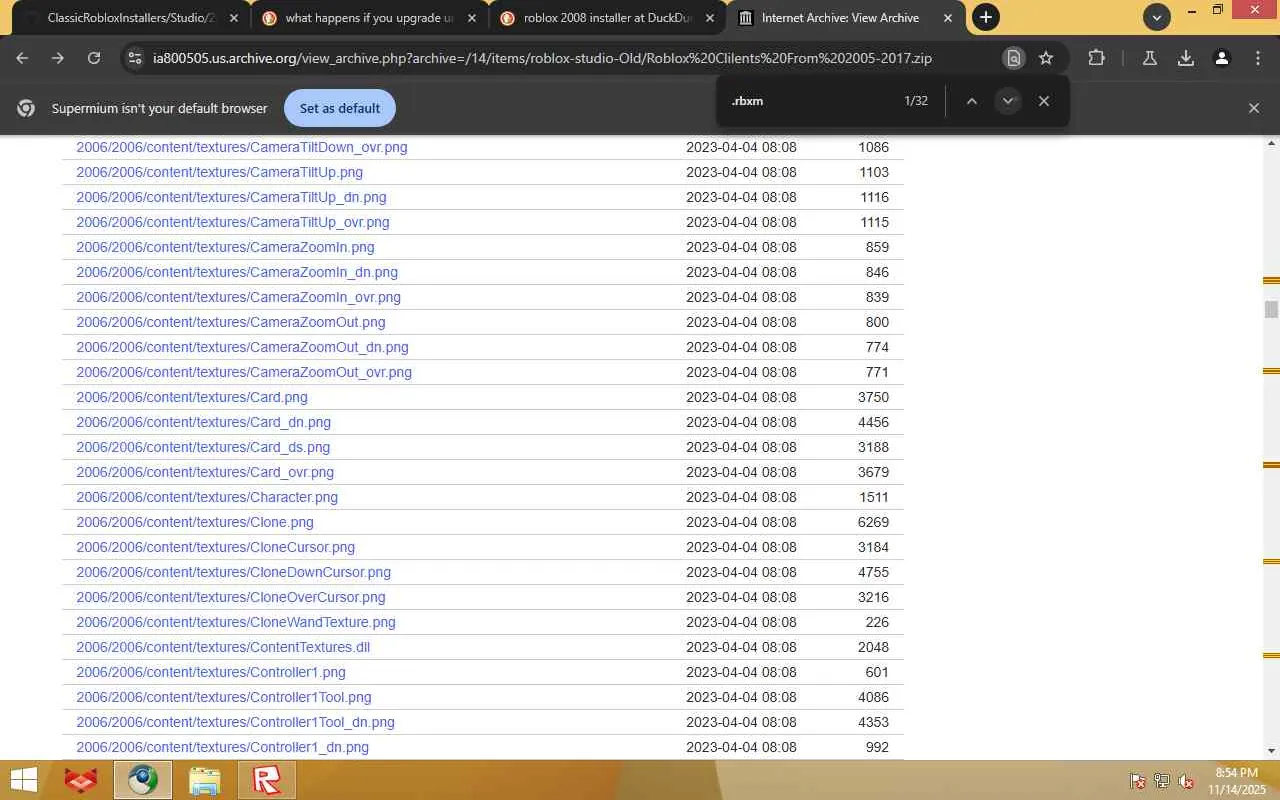1280x800 pixels.
Task: Open the browser three-dot menu
Action: pyautogui.click(x=1258, y=58)
